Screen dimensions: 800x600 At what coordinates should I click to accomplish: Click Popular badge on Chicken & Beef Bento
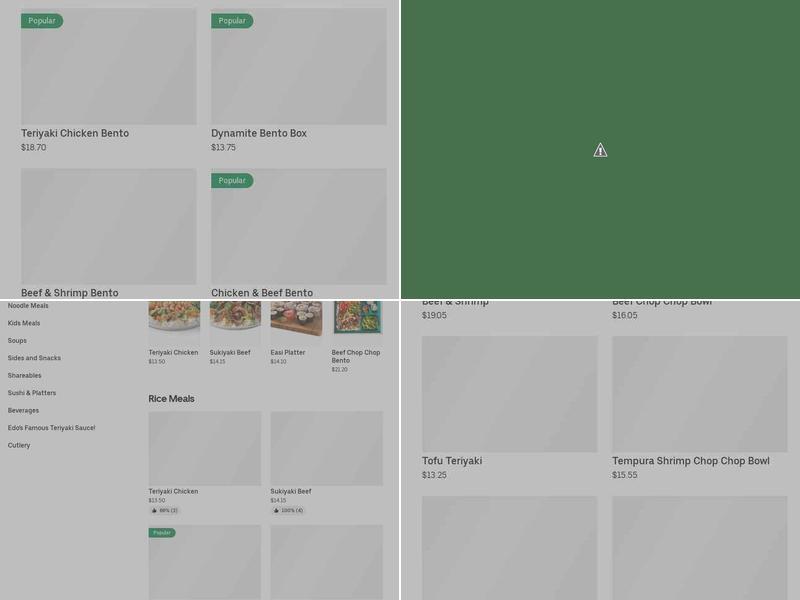[232, 181]
